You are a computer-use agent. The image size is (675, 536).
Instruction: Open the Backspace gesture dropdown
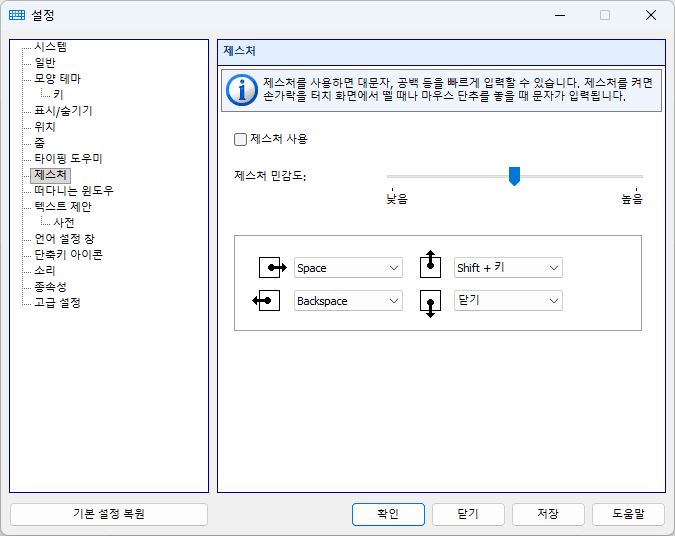click(x=348, y=301)
